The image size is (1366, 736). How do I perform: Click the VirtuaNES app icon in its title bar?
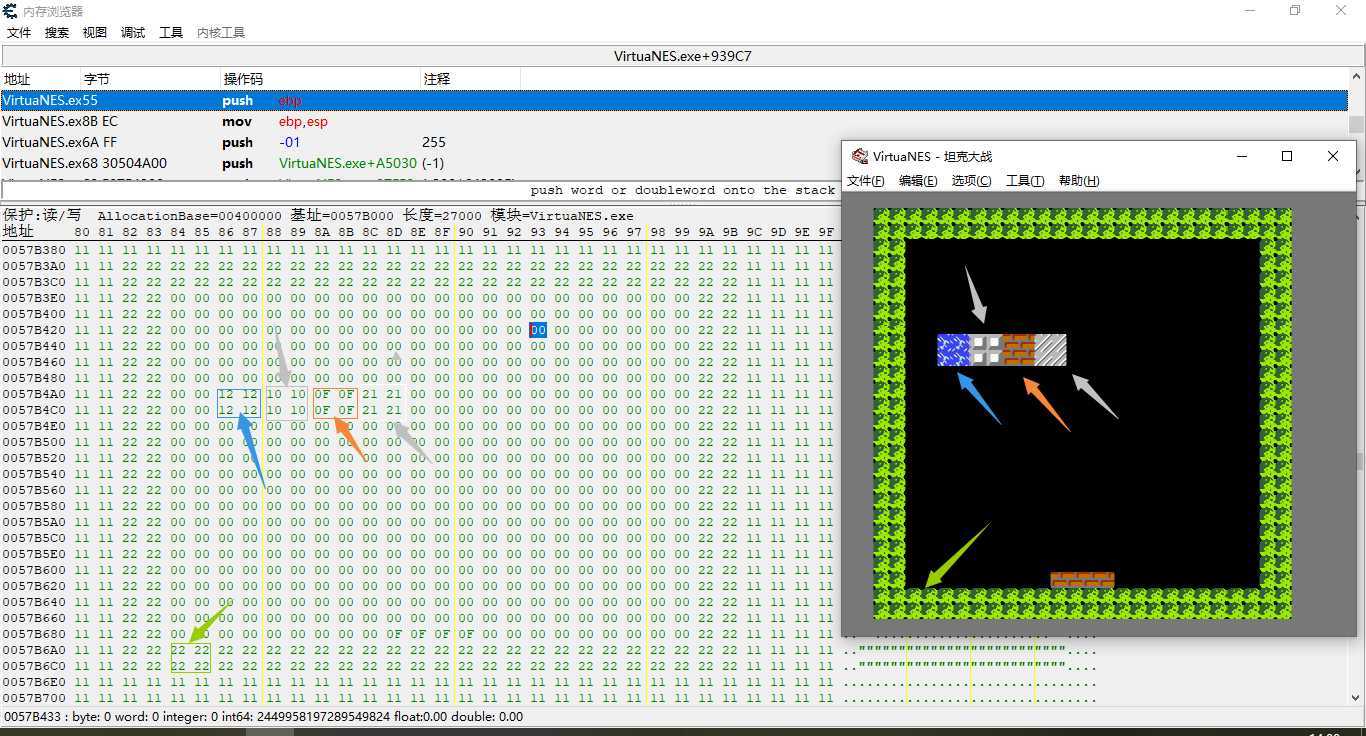coord(859,156)
